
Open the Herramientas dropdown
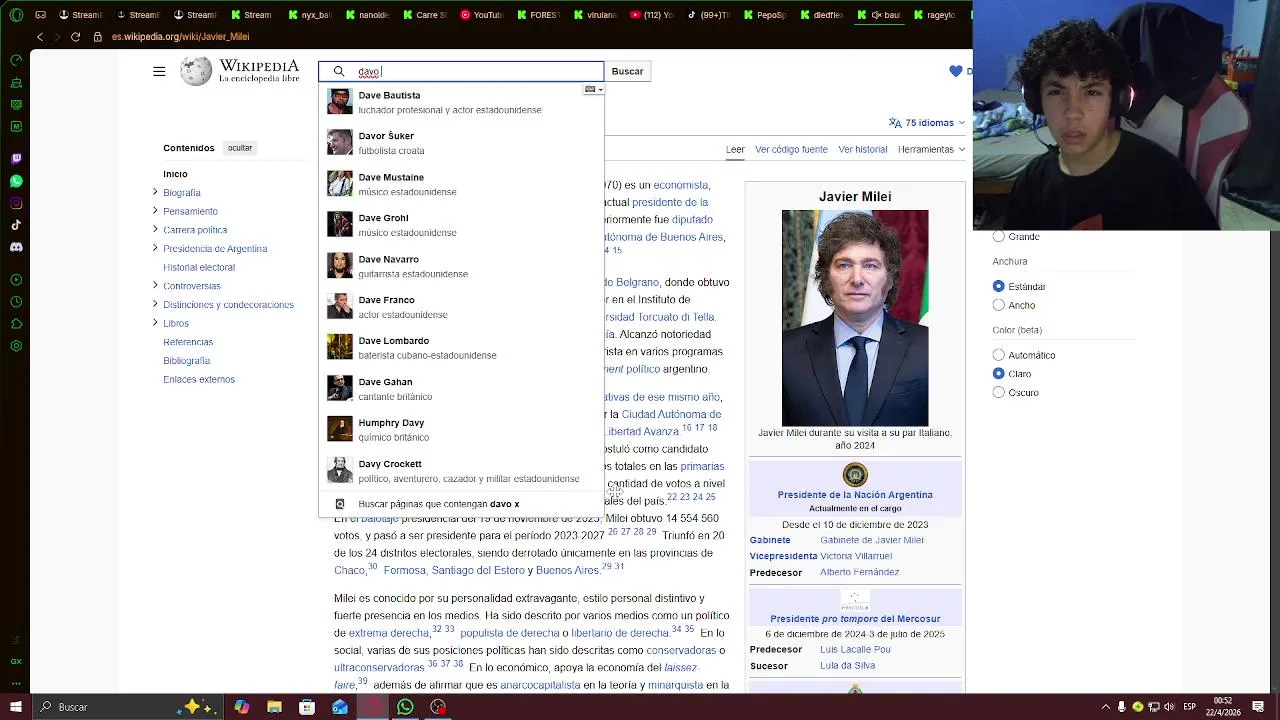(x=932, y=149)
